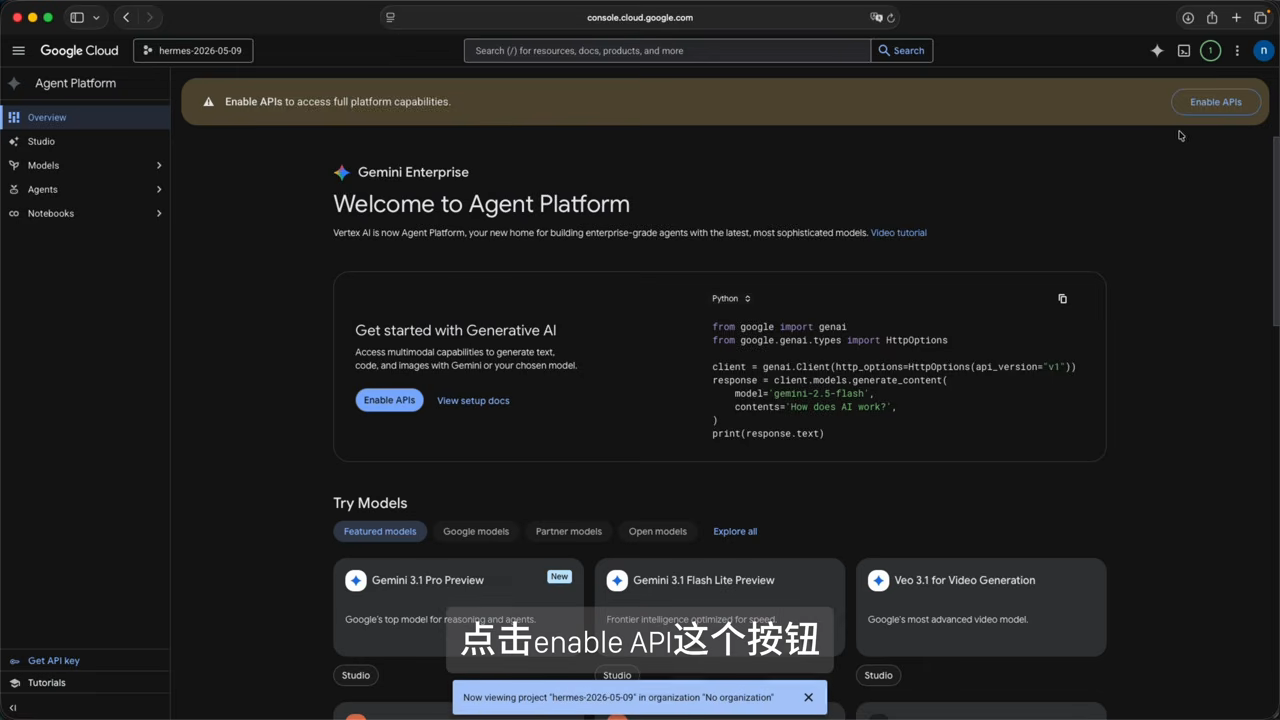Open the notifications badge showing 1
Viewport: 1280px width, 720px height.
[x=1210, y=50]
